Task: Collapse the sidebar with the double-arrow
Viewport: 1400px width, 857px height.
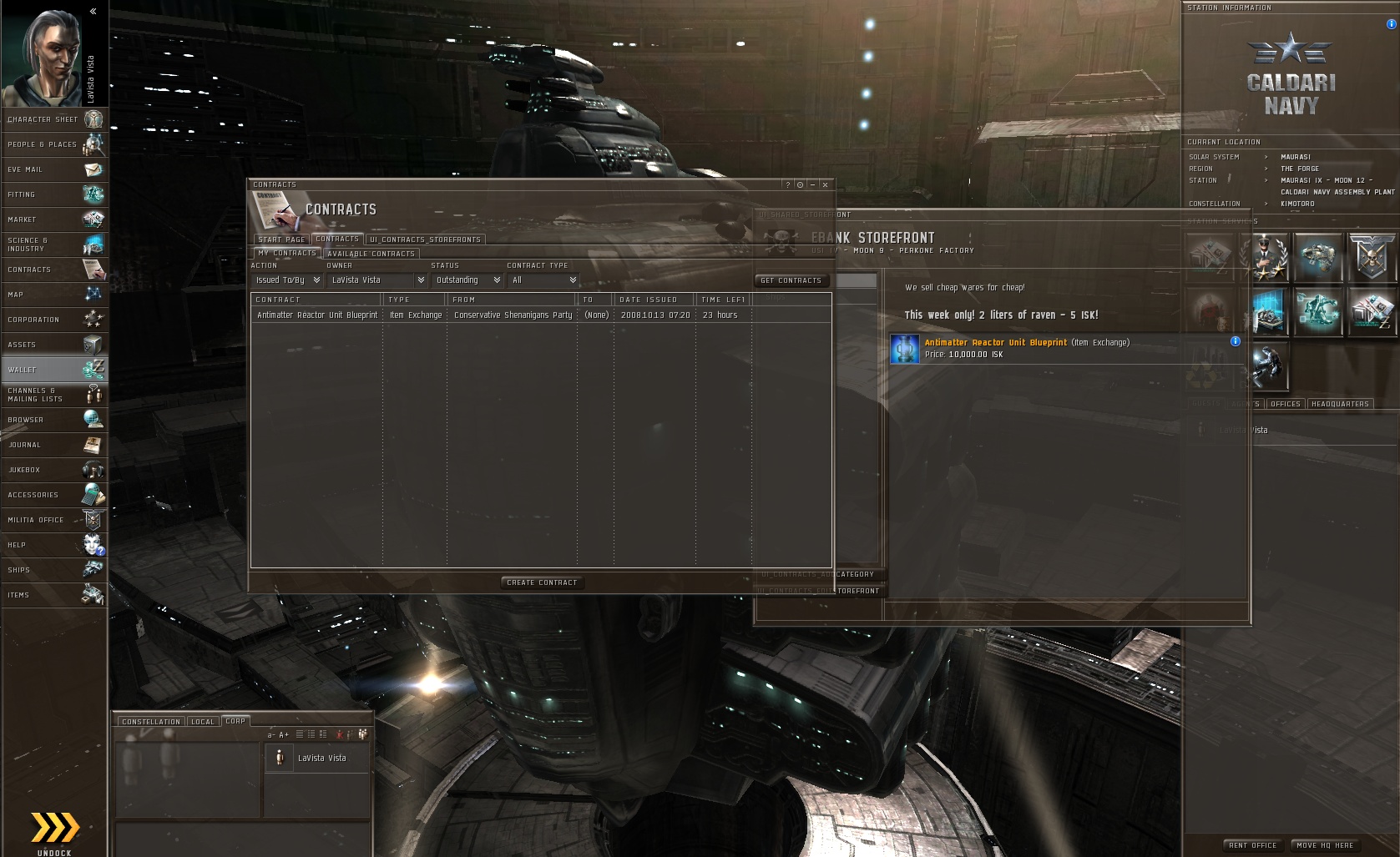Action: (x=94, y=11)
